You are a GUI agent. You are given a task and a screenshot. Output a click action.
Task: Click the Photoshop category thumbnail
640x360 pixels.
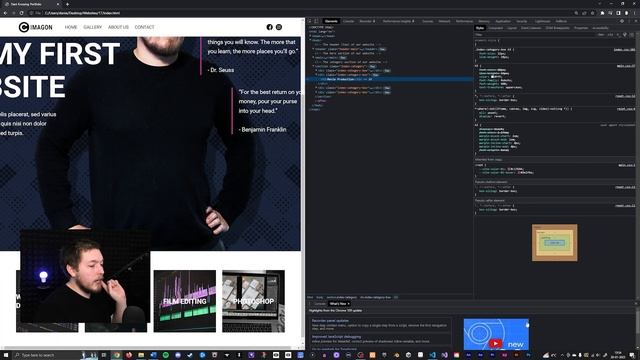(x=253, y=301)
